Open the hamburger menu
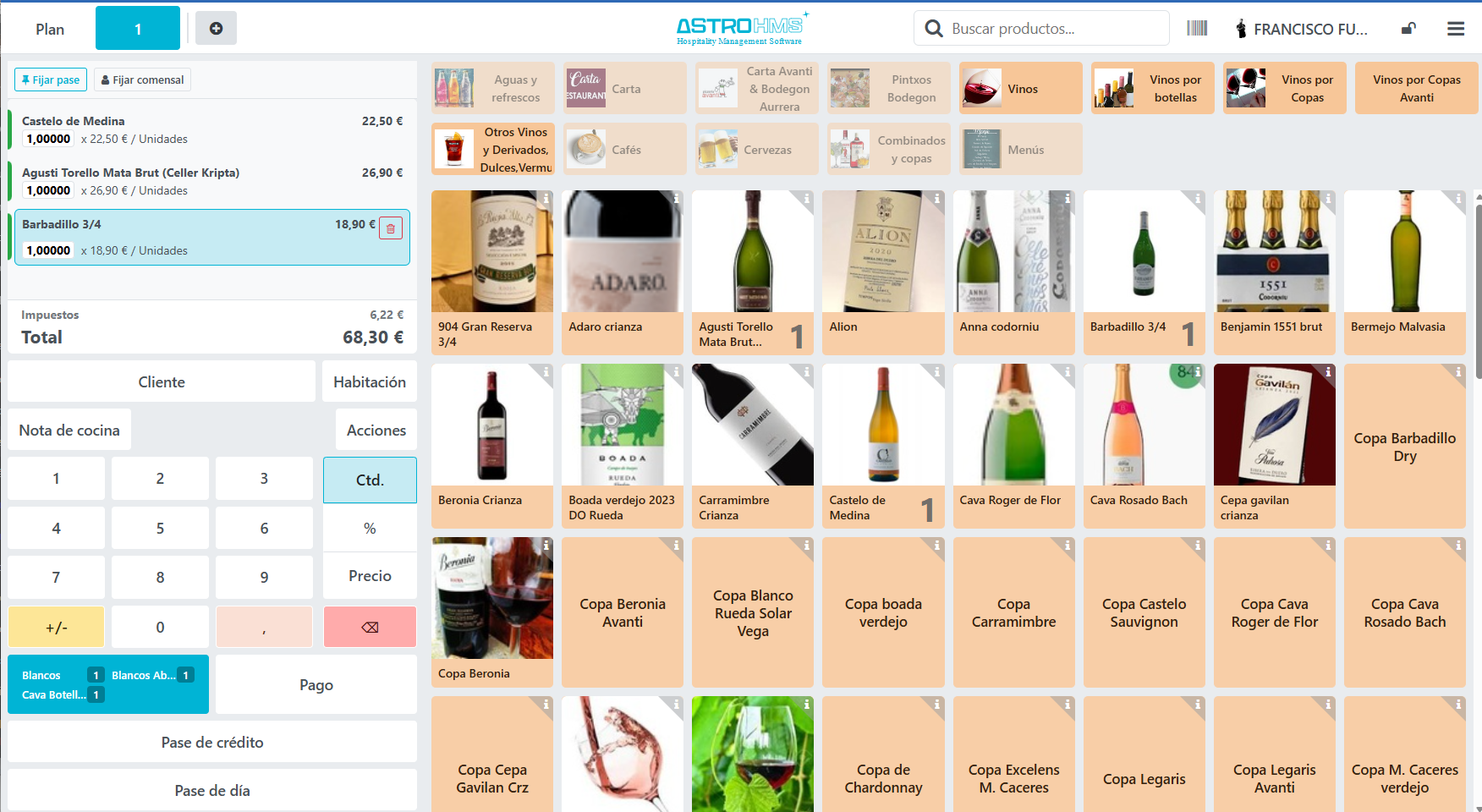Viewport: 1482px width, 812px height. click(1456, 29)
